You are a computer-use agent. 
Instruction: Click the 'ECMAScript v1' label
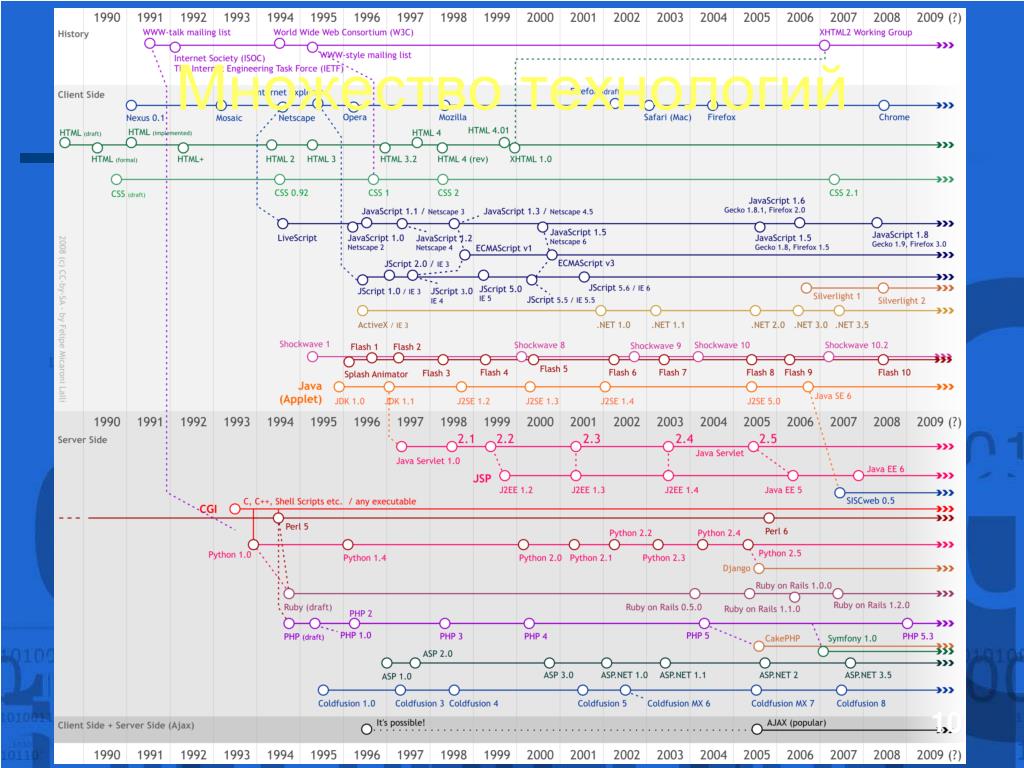pyautogui.click(x=504, y=248)
